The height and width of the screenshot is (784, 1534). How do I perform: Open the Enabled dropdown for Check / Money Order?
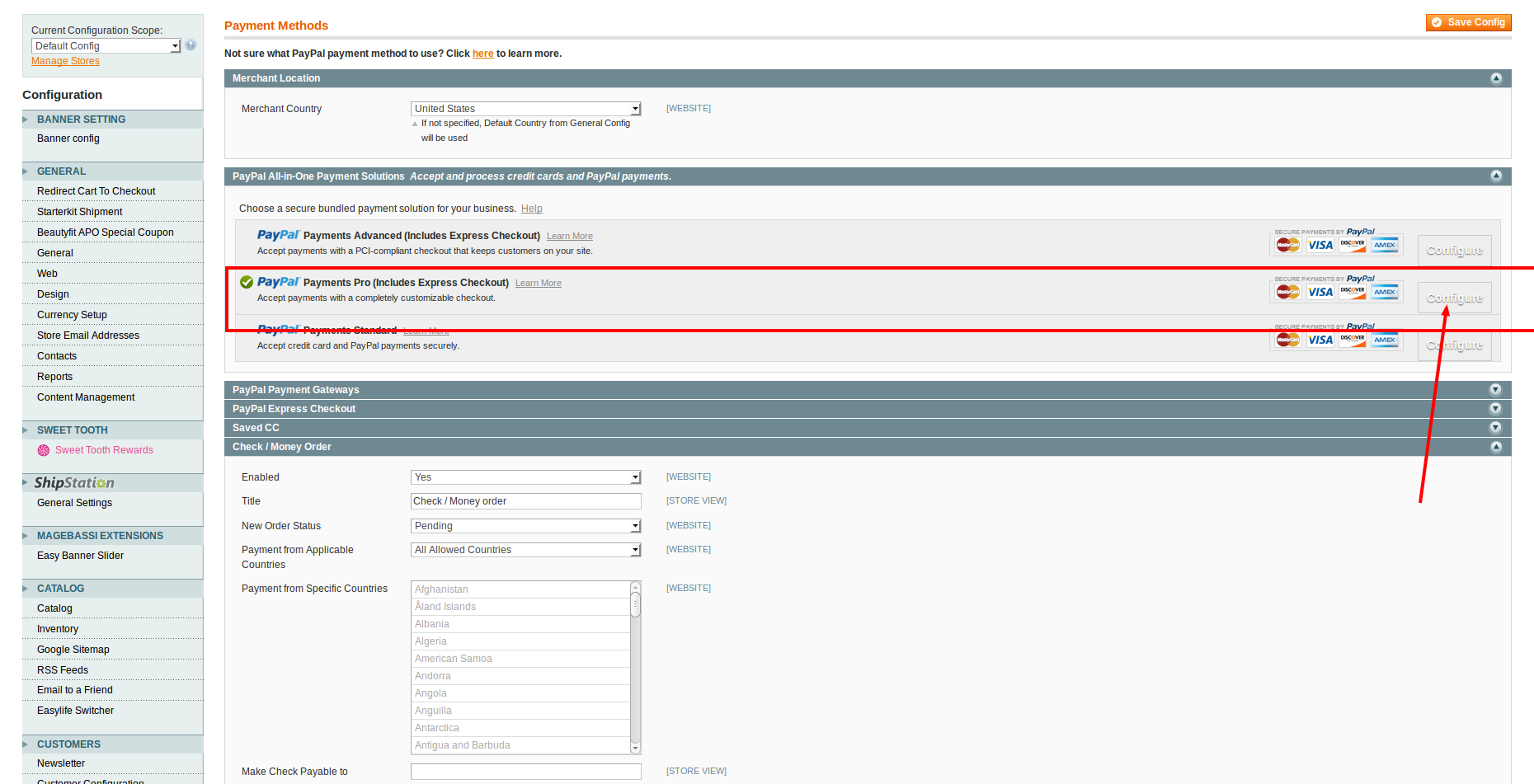(526, 477)
